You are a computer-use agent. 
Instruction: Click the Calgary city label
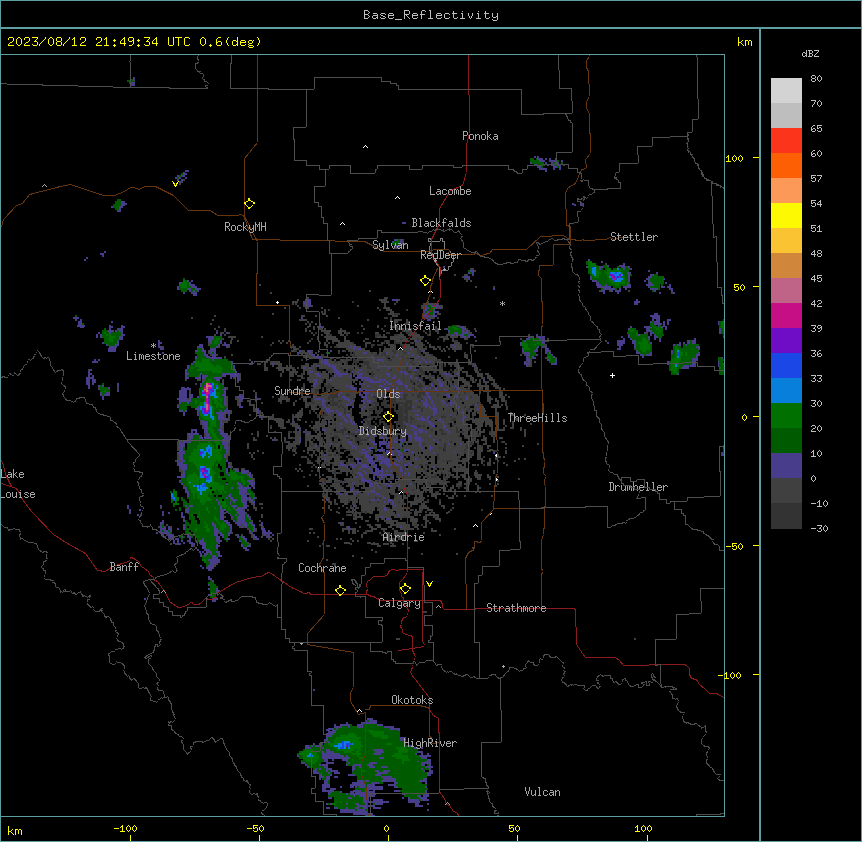[x=399, y=603]
